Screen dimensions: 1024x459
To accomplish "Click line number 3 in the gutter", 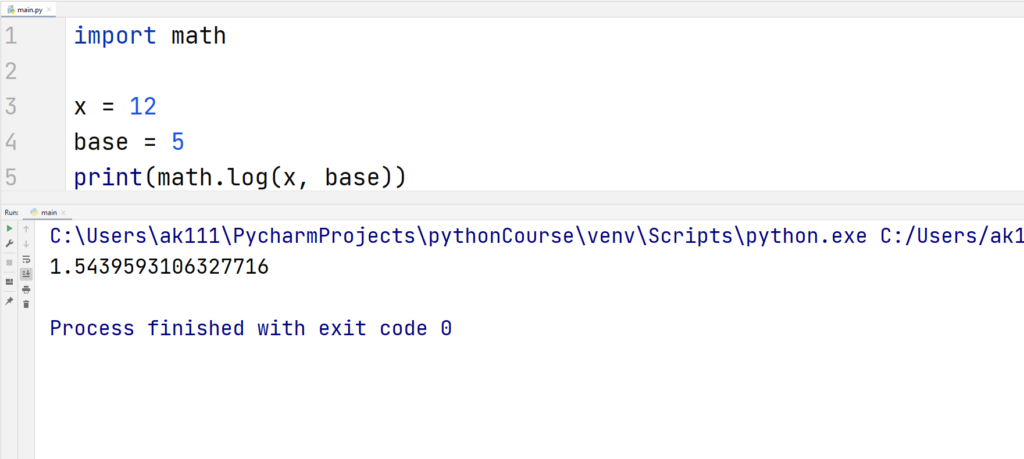I will coord(10,106).
